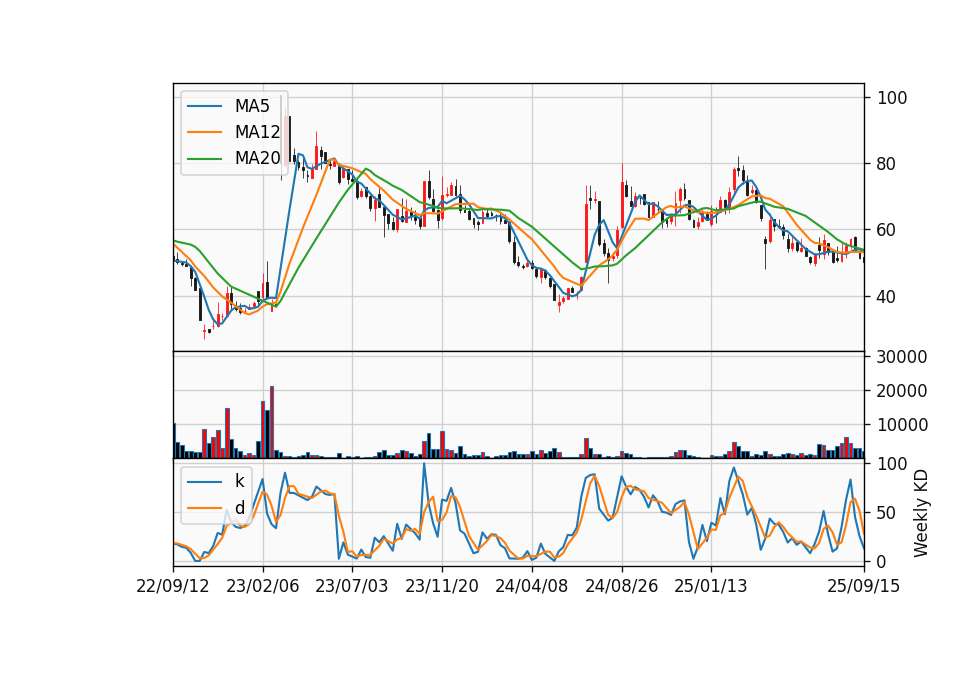The width and height of the screenshot is (960, 690).
Task: Click the 25/09/15 date axis label
Action: point(864,586)
